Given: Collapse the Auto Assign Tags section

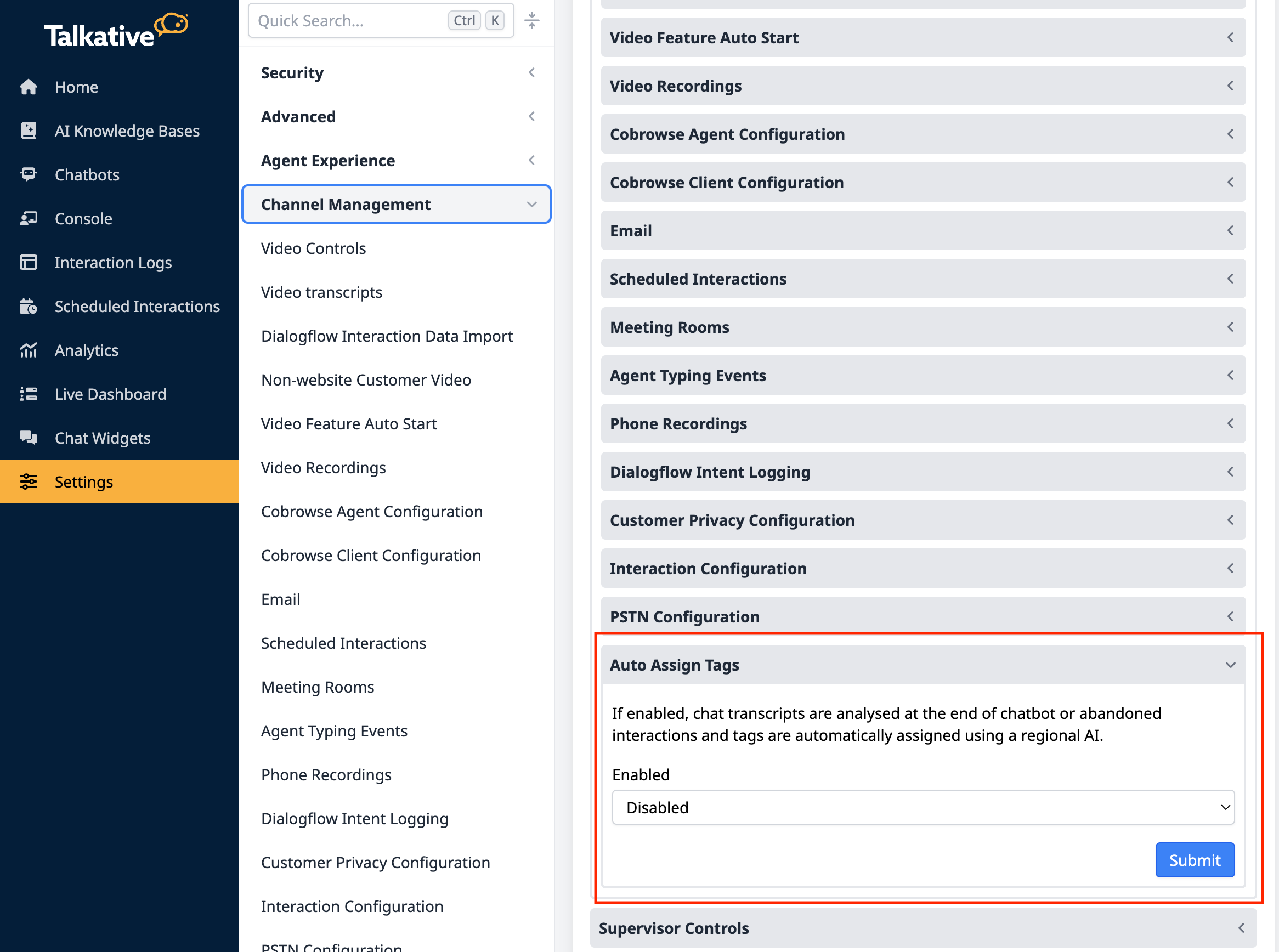Looking at the screenshot, I should coord(922,665).
